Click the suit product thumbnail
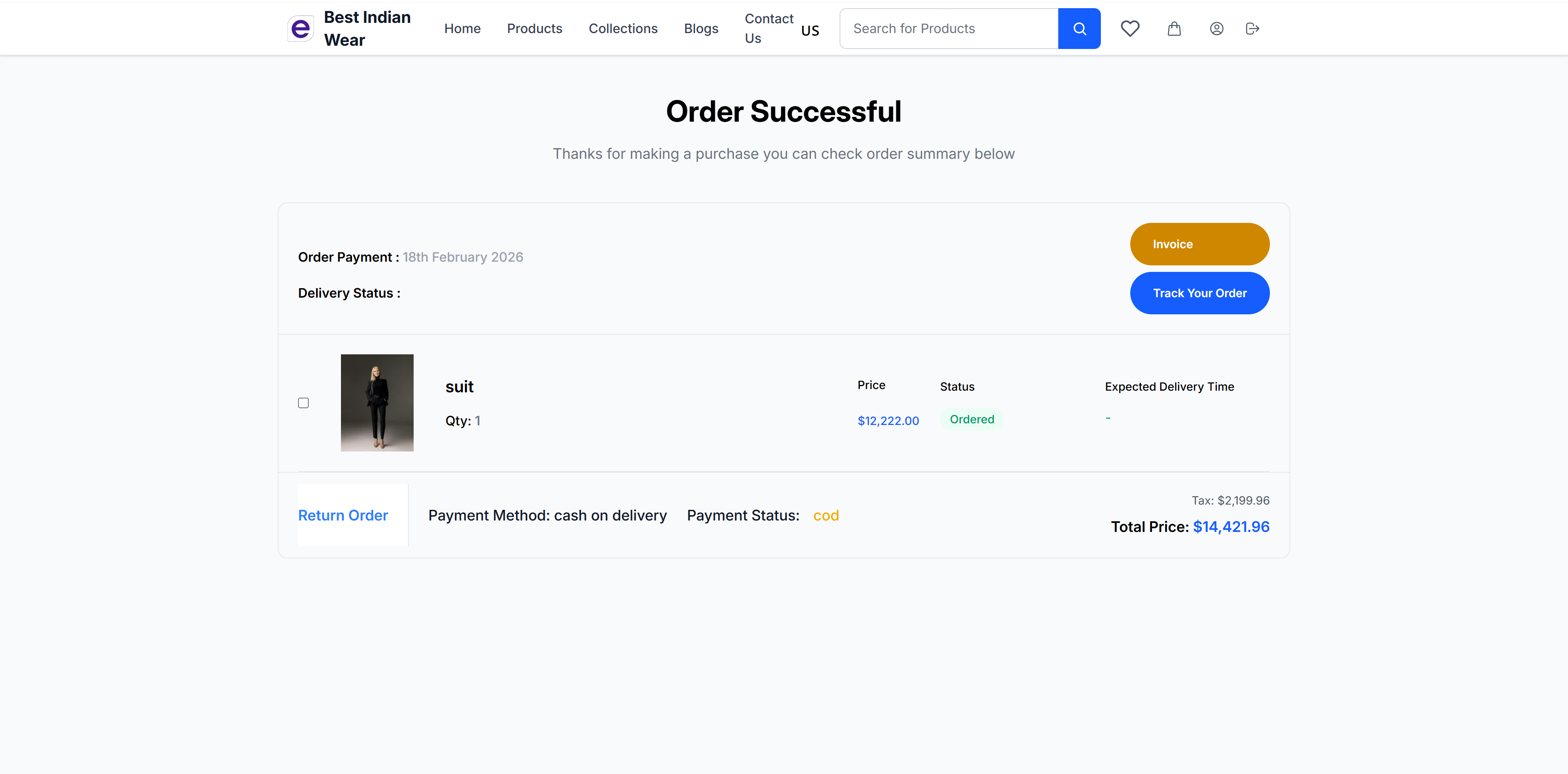1568x774 pixels. point(377,402)
